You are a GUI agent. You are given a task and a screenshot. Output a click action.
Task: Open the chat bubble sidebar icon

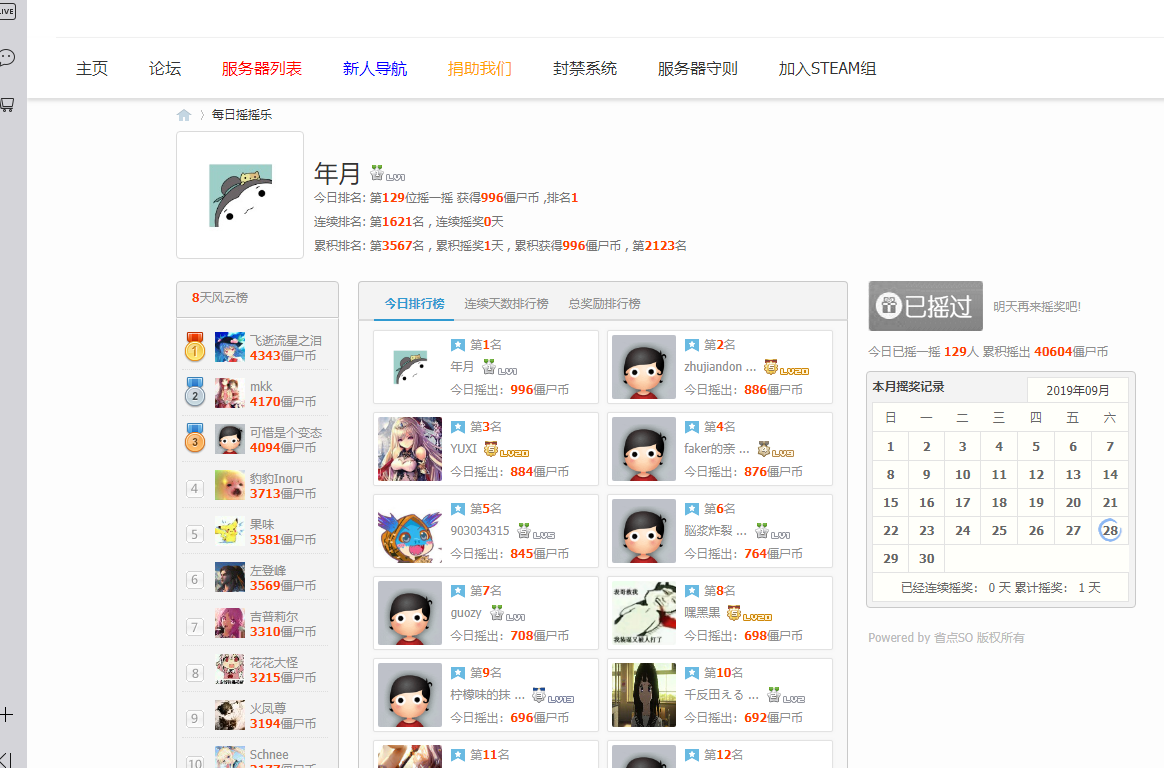7,57
